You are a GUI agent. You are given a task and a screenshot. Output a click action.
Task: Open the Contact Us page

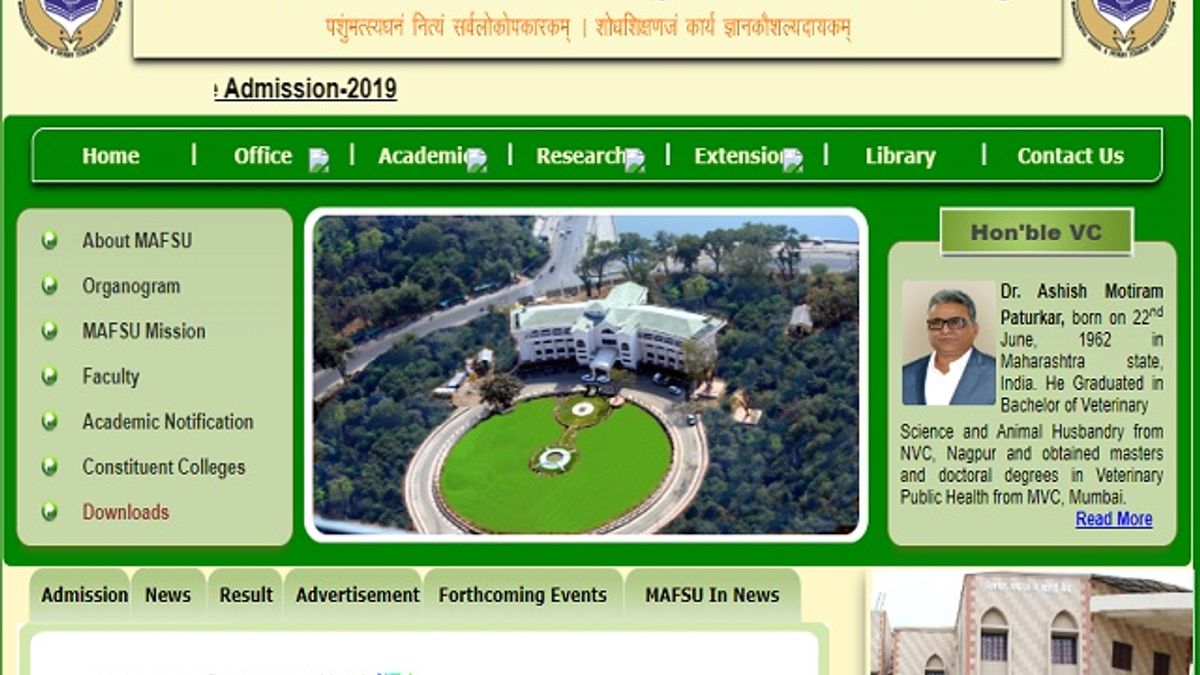click(1070, 156)
